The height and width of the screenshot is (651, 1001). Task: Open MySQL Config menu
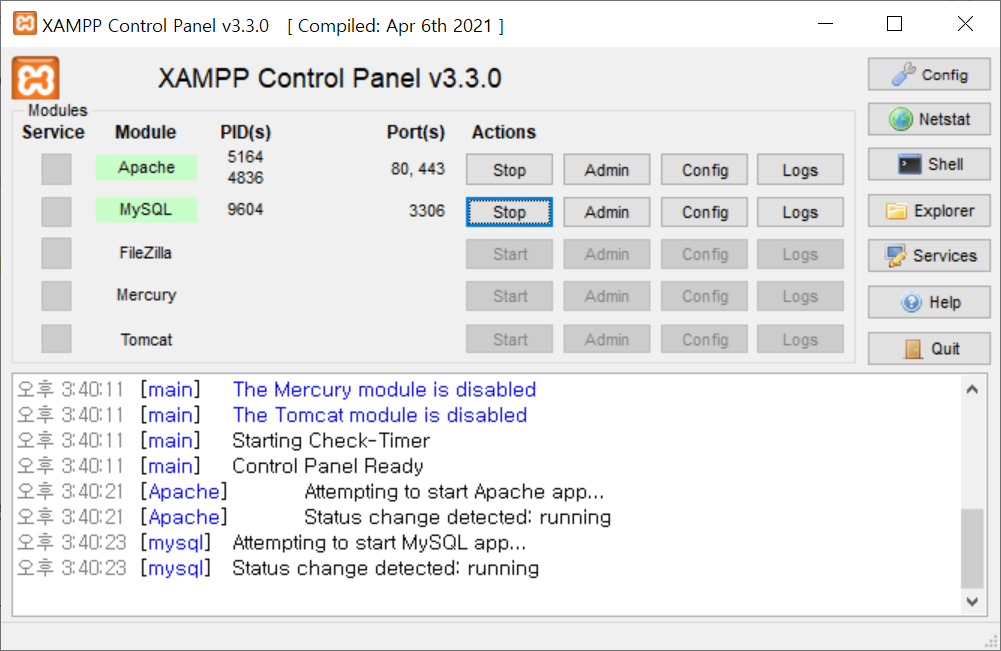[x=704, y=212]
